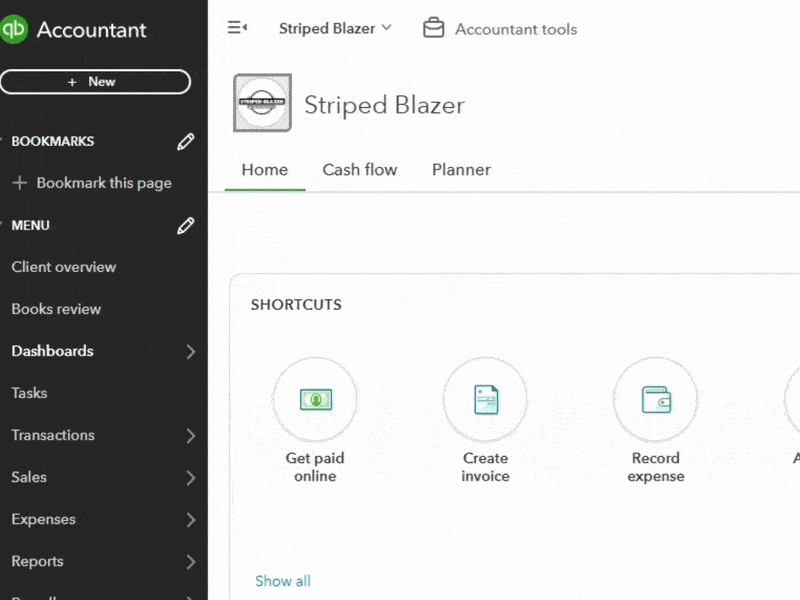Edit the menu using the pencil icon
This screenshot has height=600, width=800.
coord(186,226)
